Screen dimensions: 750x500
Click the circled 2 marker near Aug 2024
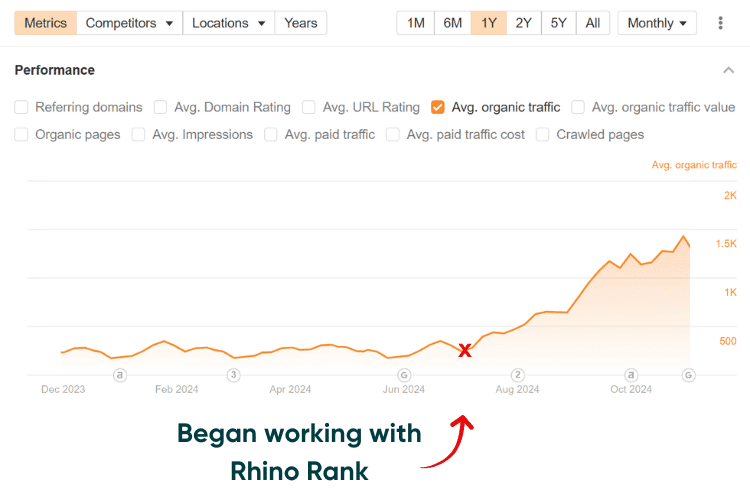click(x=517, y=376)
